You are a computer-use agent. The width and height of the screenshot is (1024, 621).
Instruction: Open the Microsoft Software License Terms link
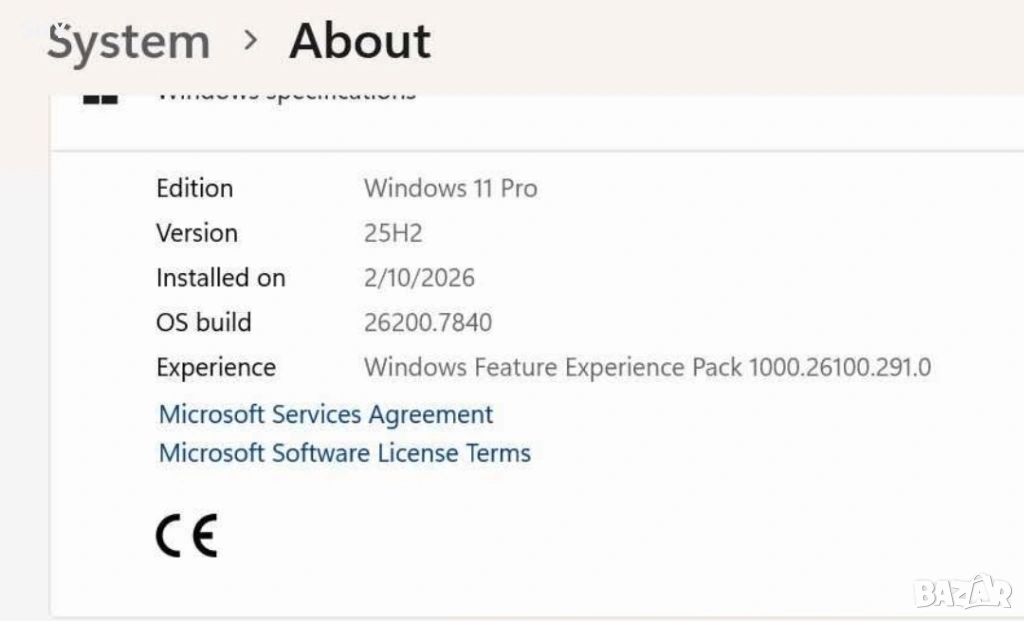click(x=345, y=453)
